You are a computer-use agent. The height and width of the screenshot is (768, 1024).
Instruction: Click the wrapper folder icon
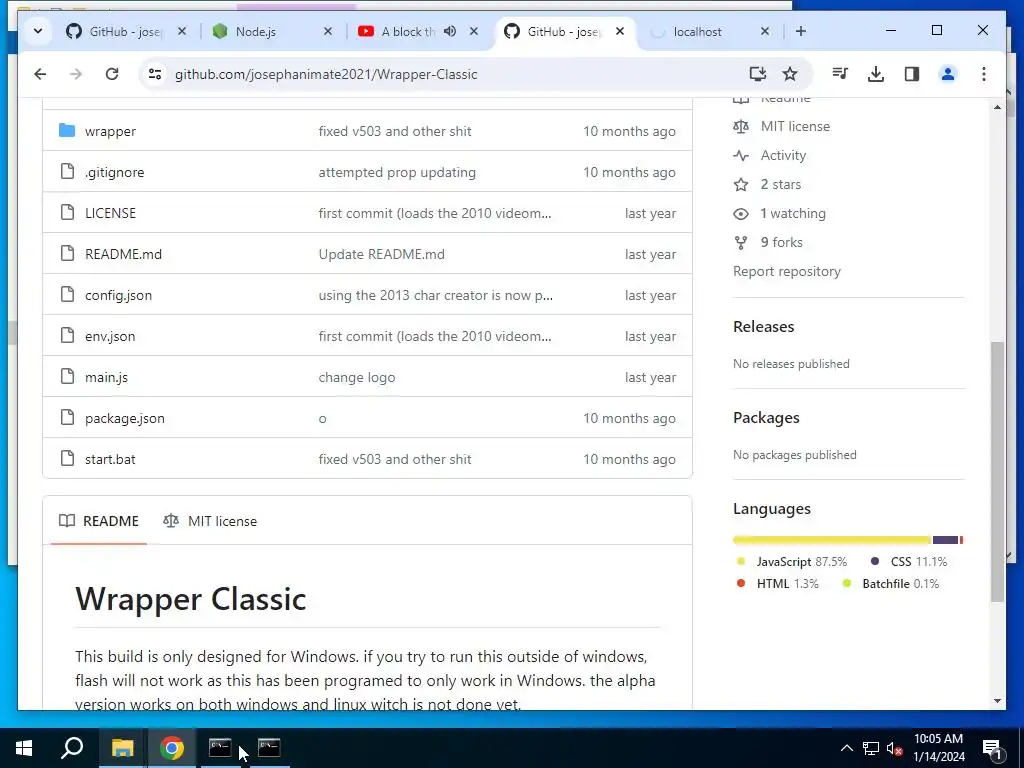pyautogui.click(x=67, y=131)
